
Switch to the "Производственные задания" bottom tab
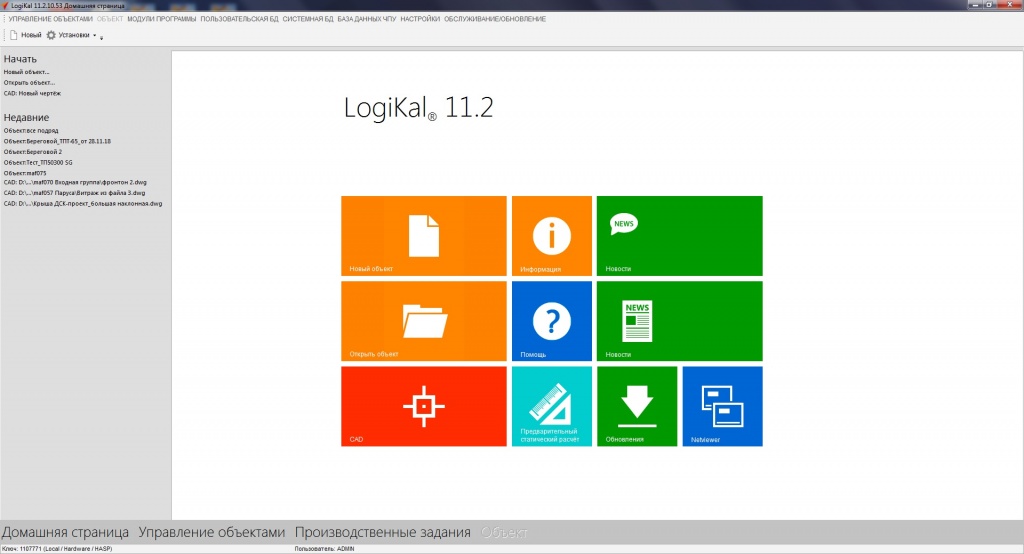tap(382, 532)
